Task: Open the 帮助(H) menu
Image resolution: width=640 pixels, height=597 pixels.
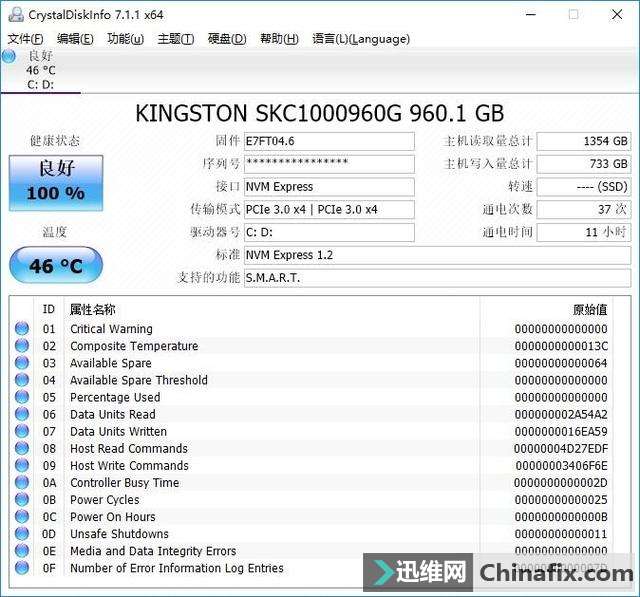Action: [x=279, y=39]
